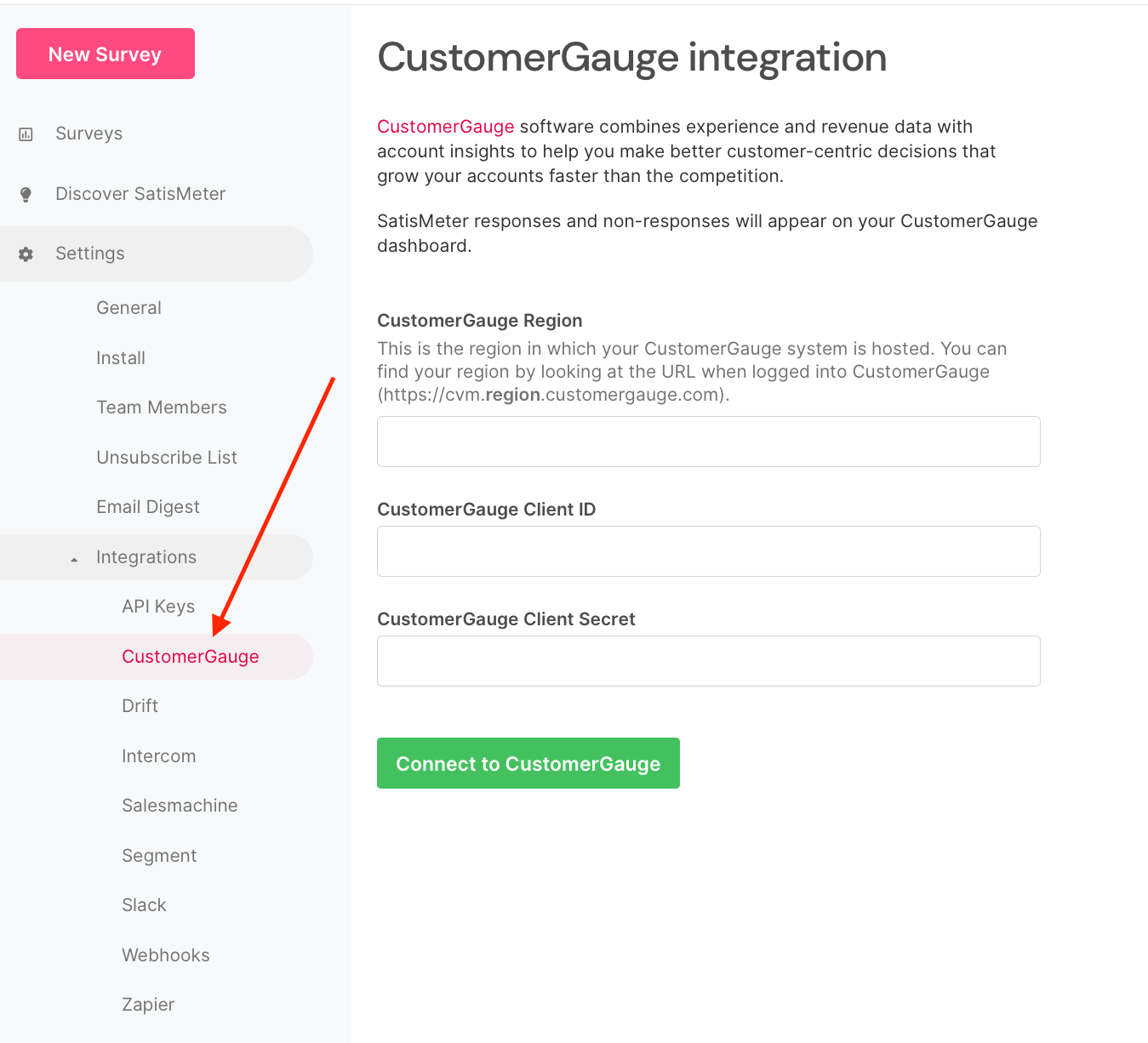Go to Install settings
The width and height of the screenshot is (1148, 1043).
coord(121,358)
